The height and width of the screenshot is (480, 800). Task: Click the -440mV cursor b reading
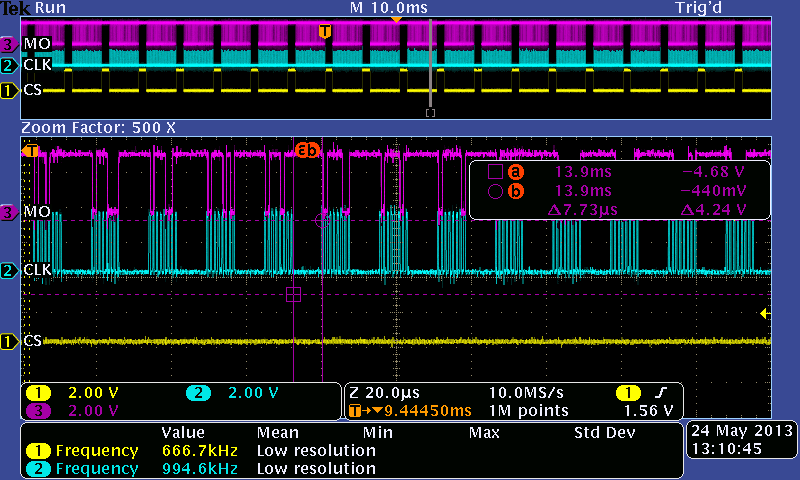tap(713, 191)
